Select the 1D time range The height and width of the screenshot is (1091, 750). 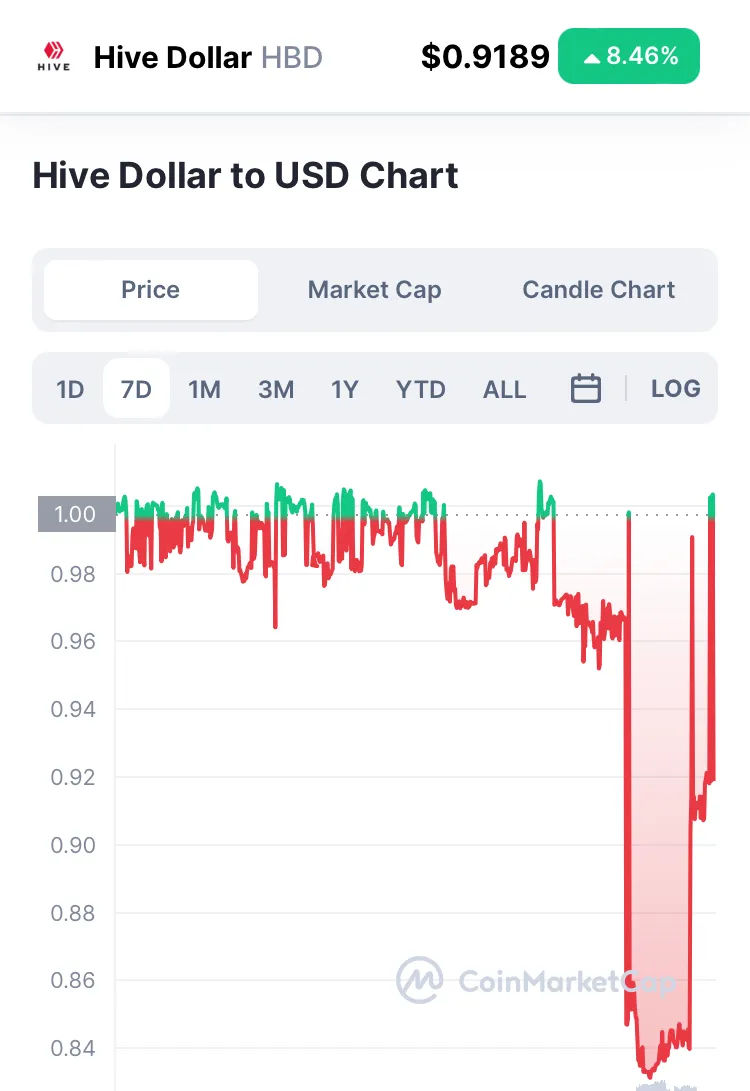click(70, 389)
